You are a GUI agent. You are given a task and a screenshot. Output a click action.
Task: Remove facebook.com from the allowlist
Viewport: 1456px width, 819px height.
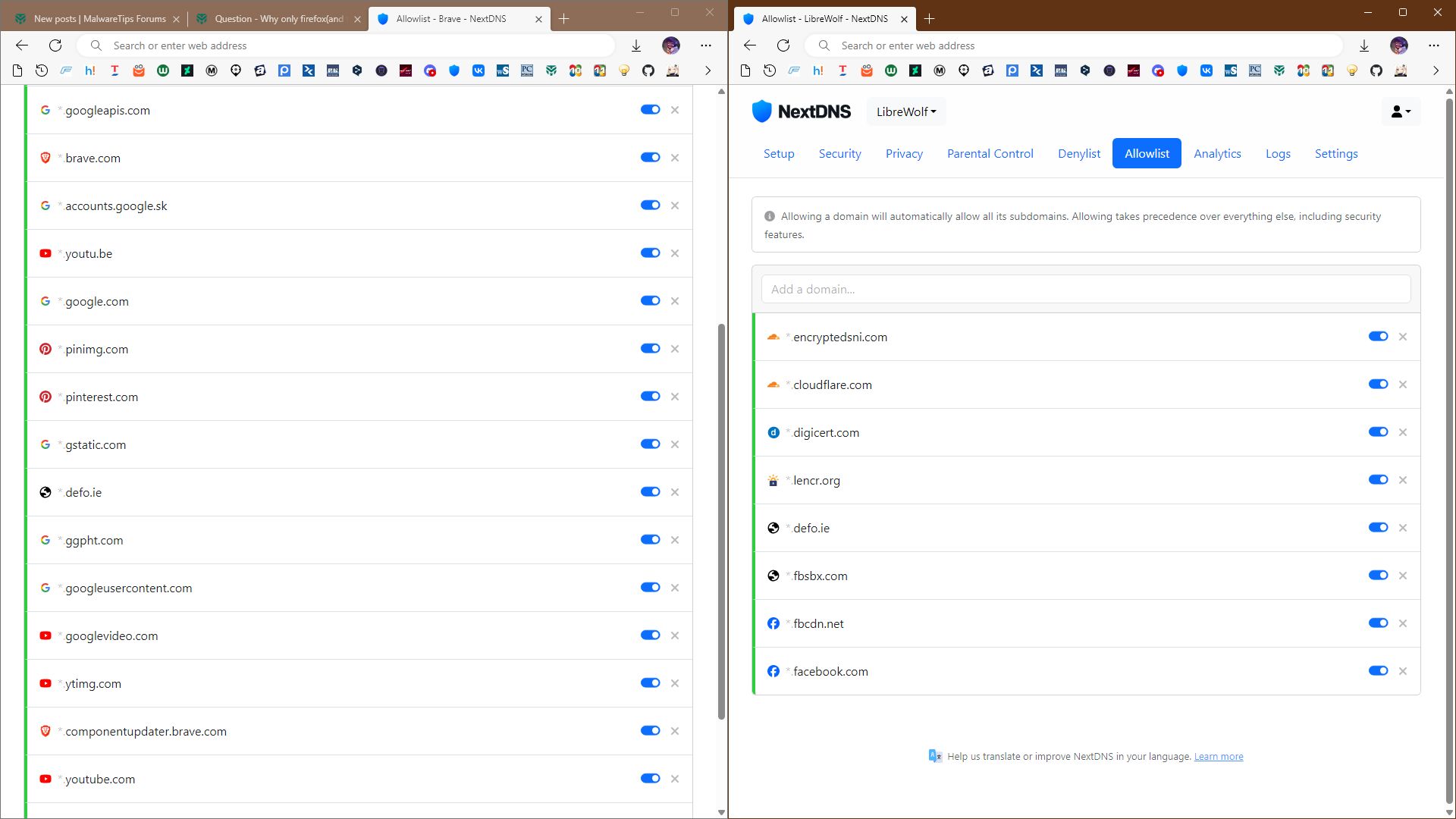[1403, 671]
